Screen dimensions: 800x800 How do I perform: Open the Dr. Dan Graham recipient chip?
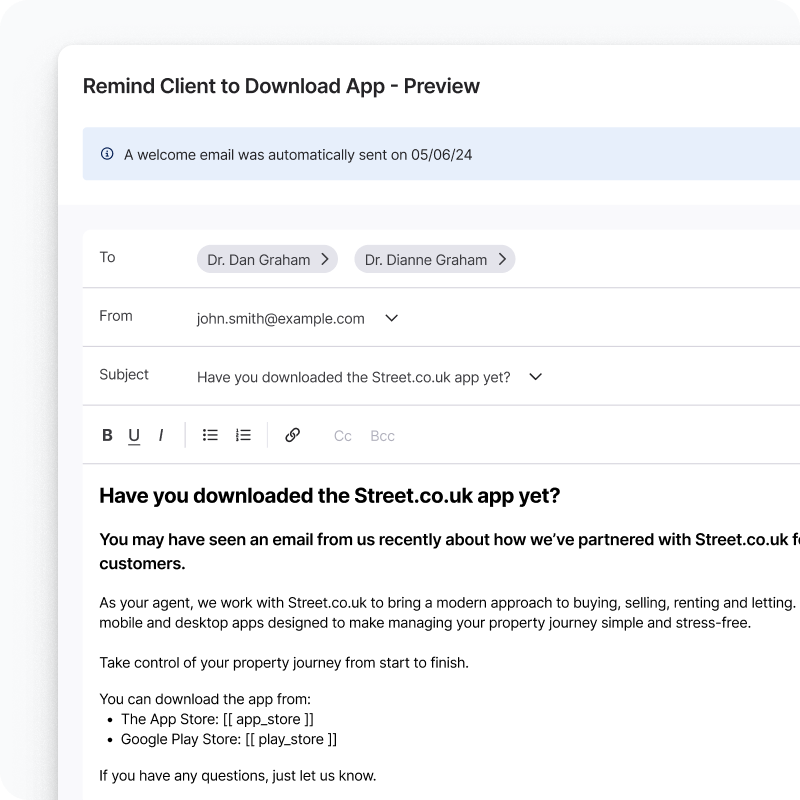point(267,259)
